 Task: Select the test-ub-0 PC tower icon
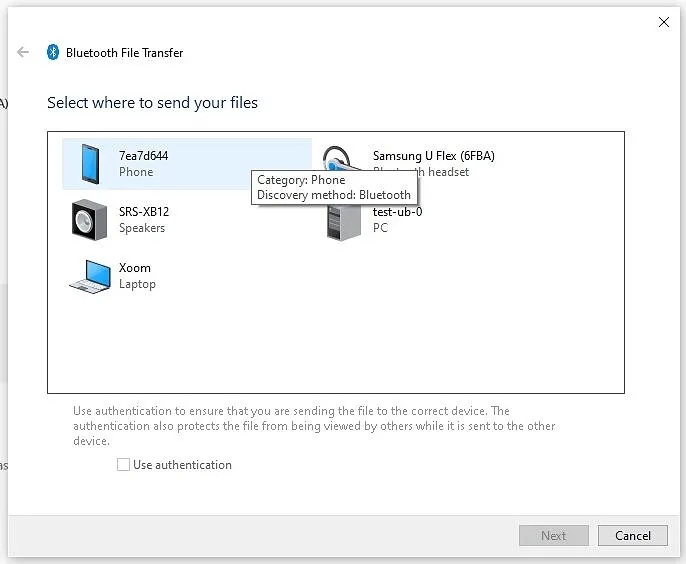click(344, 222)
